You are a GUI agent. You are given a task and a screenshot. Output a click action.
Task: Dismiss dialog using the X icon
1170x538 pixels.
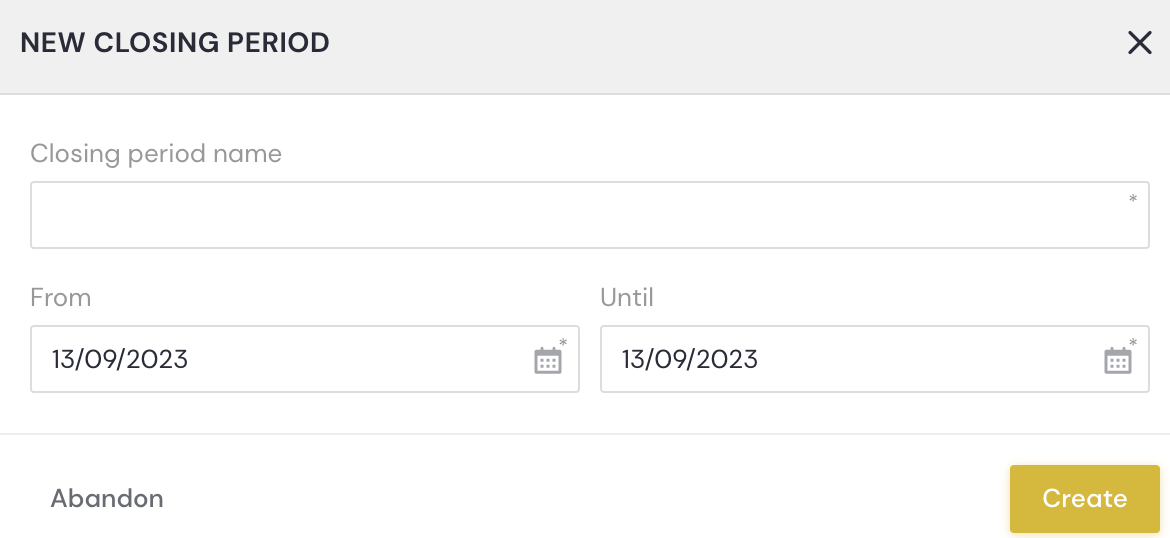1140,43
